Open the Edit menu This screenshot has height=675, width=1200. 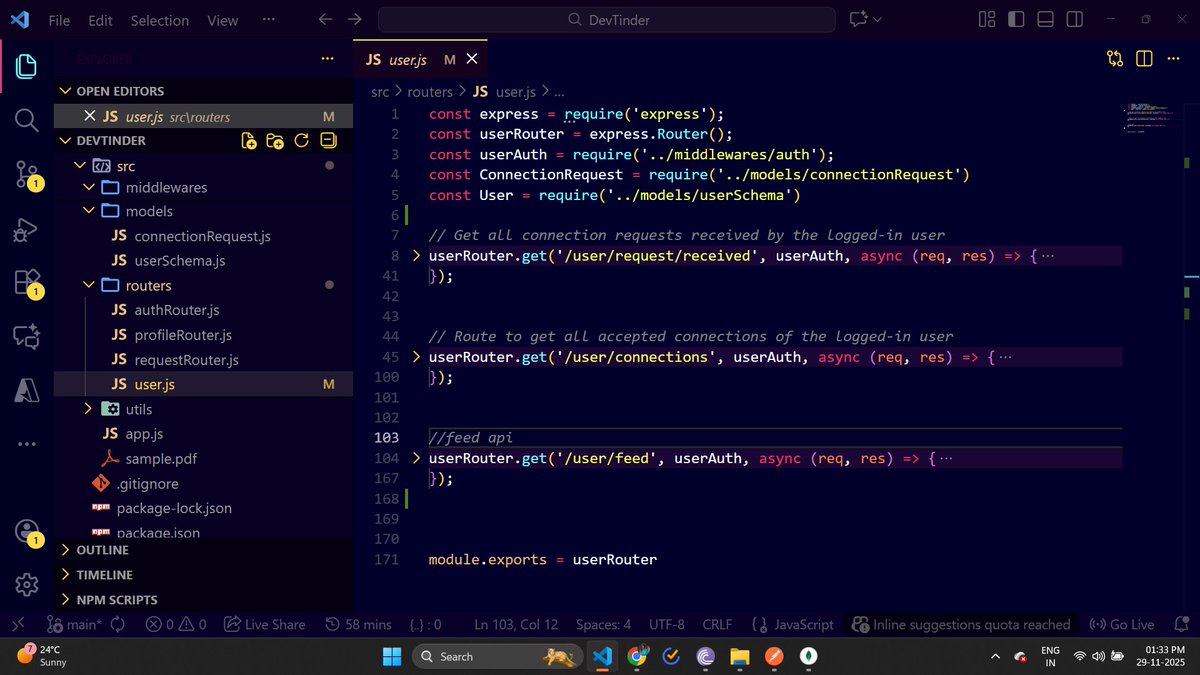100,20
